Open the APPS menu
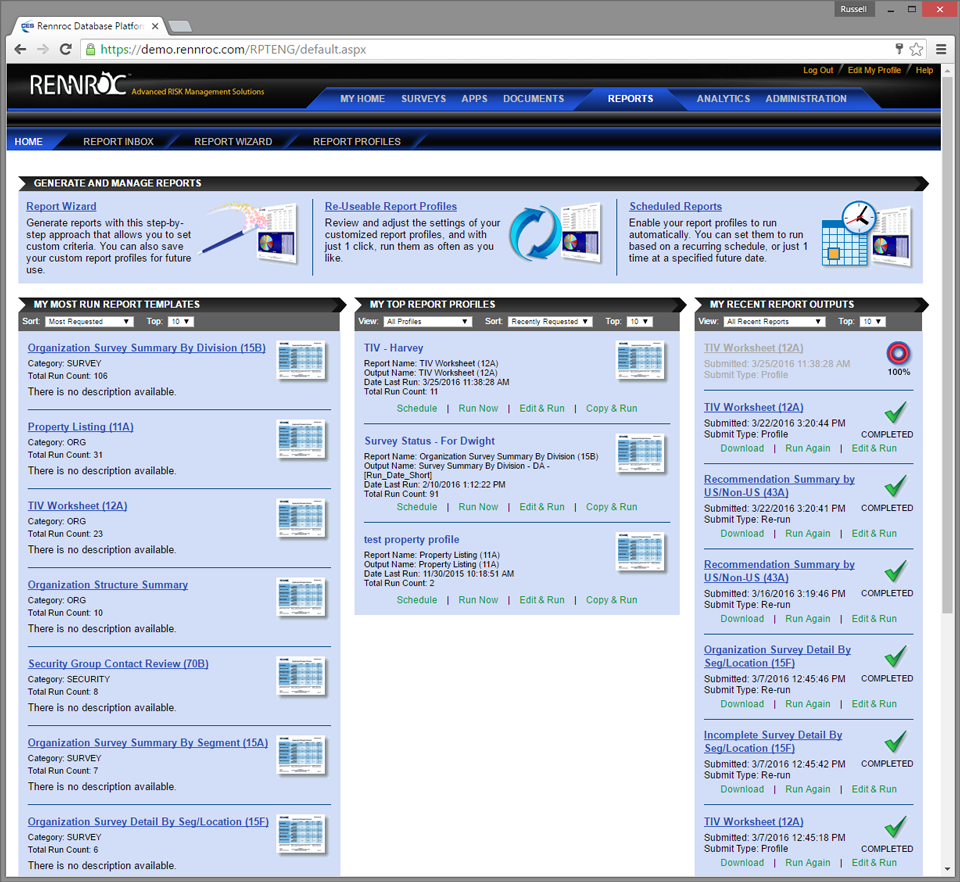 (474, 99)
